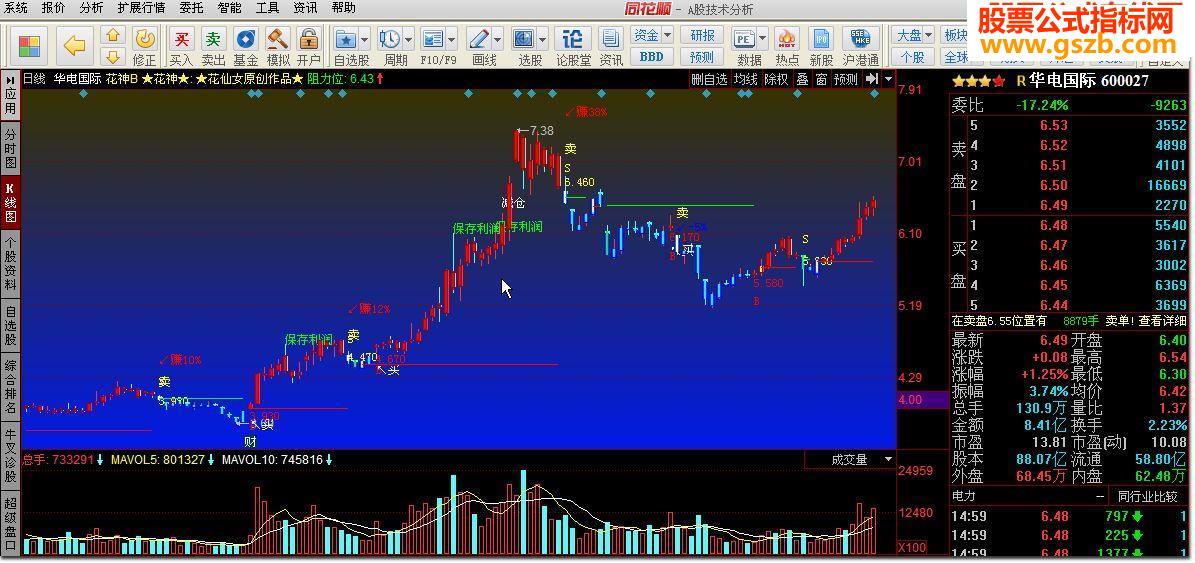The image size is (1195, 563).
Task: Click the 个股 button
Action: click(x=912, y=56)
